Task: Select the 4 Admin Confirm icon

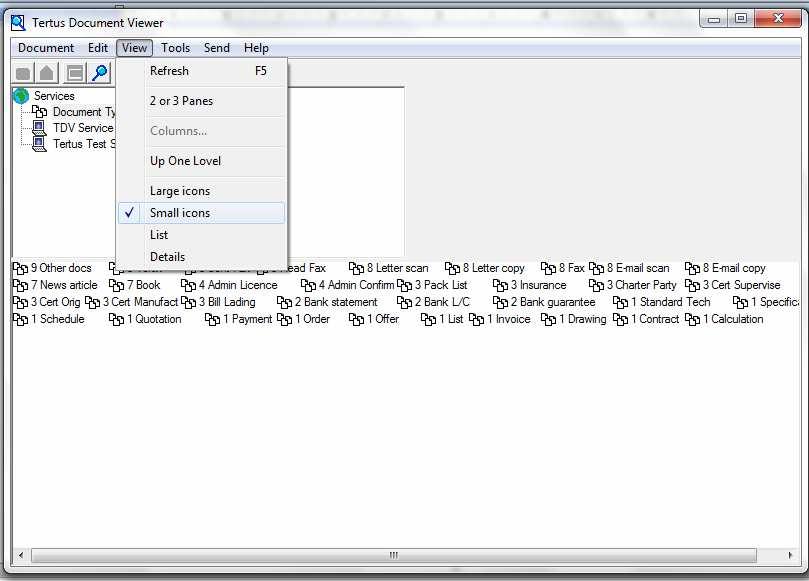Action: tap(309, 285)
